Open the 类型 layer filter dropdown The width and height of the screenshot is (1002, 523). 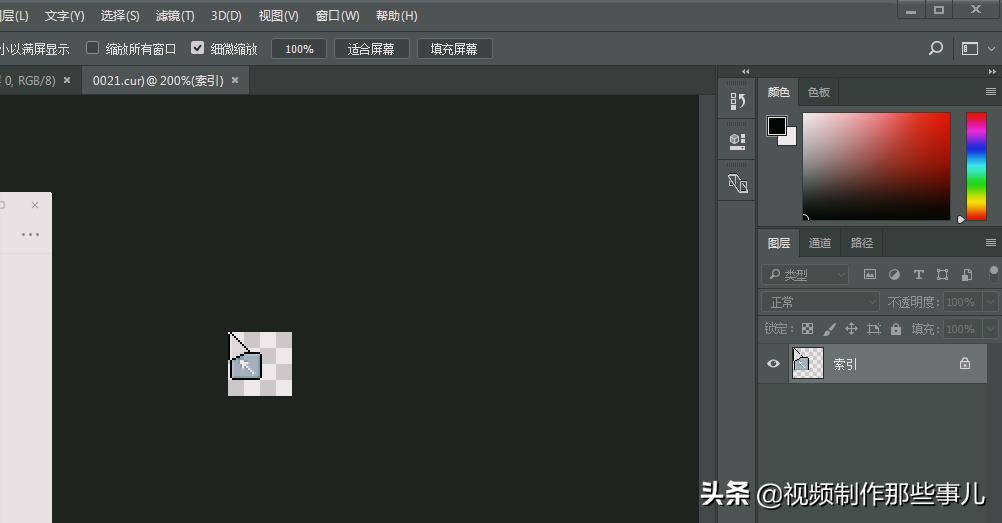(x=805, y=274)
